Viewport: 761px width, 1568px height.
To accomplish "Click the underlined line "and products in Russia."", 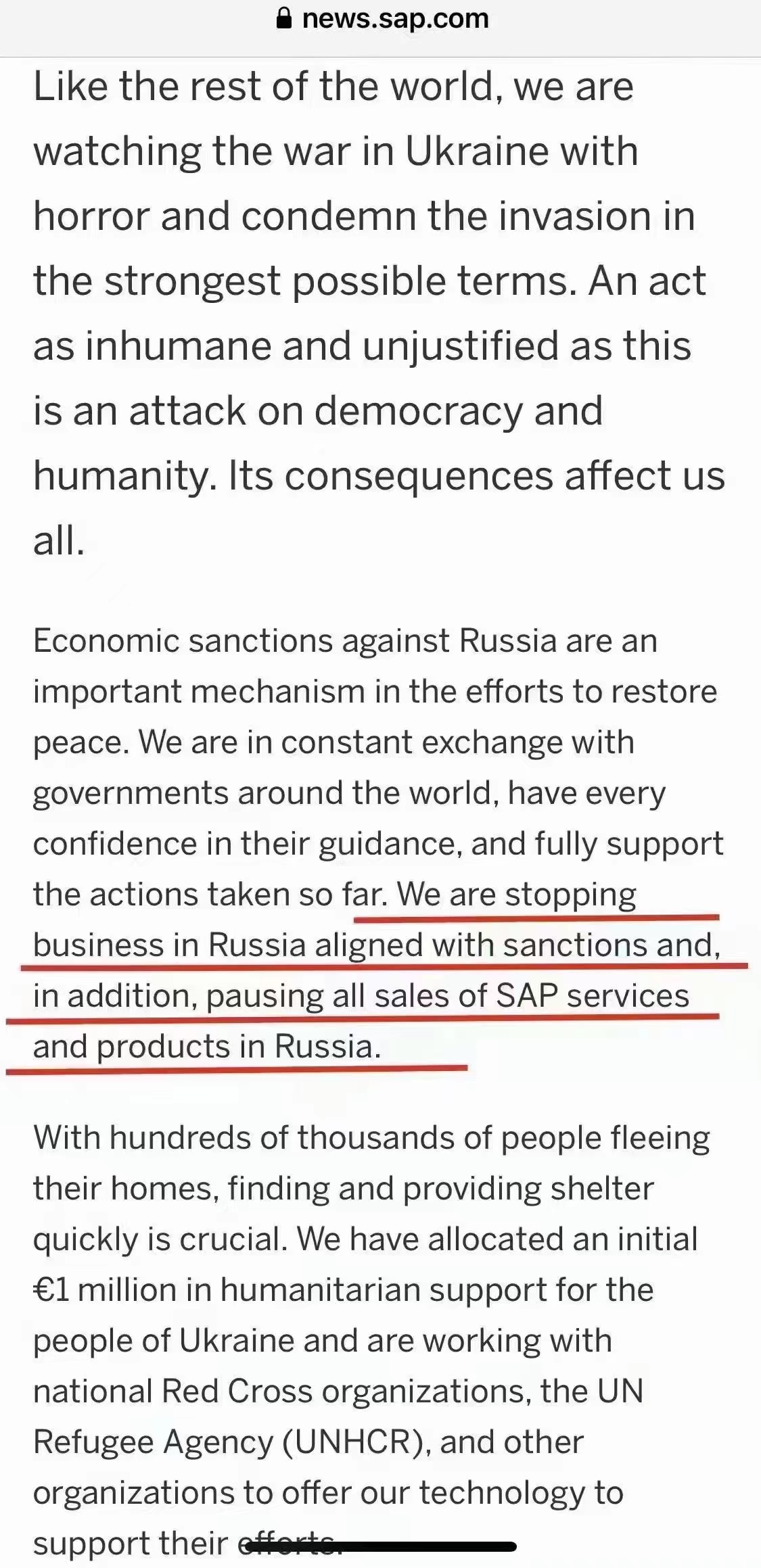I will (x=207, y=1047).
